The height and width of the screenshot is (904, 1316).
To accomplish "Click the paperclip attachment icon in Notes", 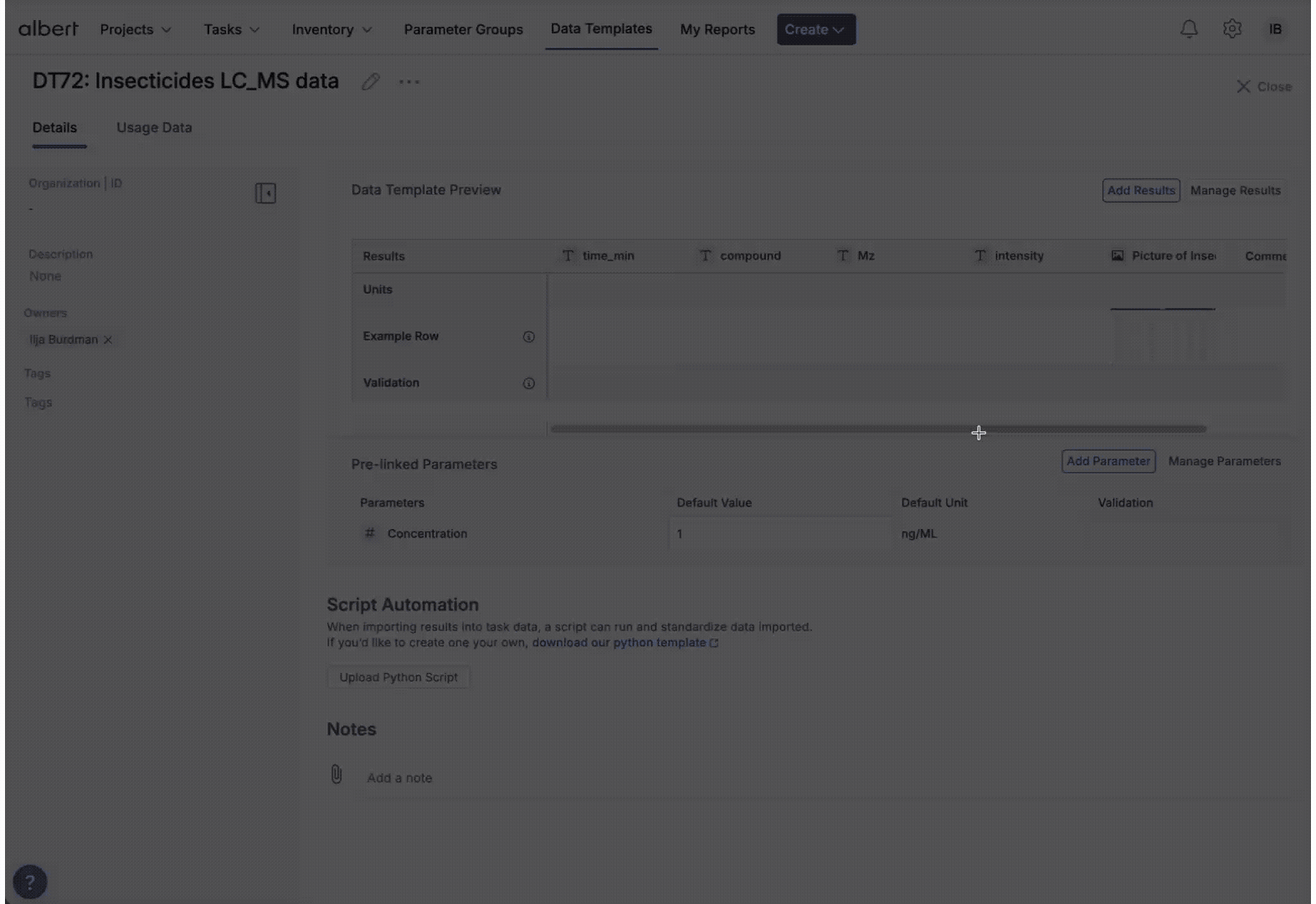I will 337,774.
